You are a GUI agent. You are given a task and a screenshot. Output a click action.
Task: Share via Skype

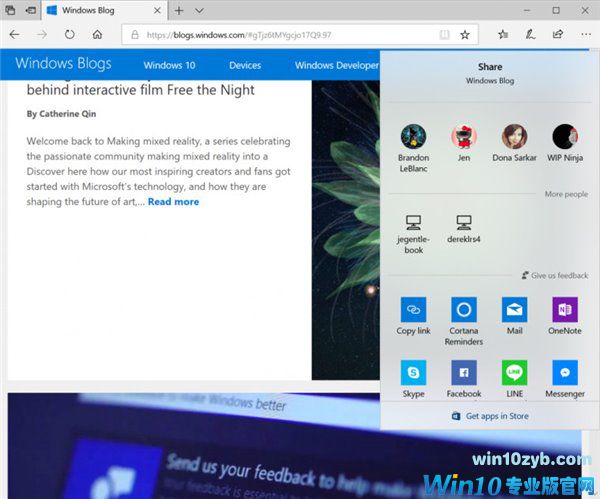coord(413,379)
